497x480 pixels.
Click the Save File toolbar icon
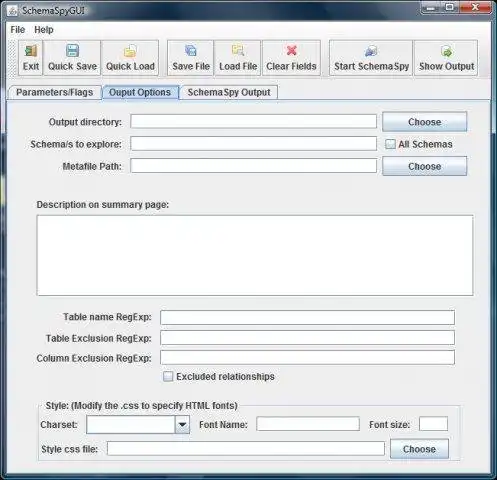(x=191, y=51)
